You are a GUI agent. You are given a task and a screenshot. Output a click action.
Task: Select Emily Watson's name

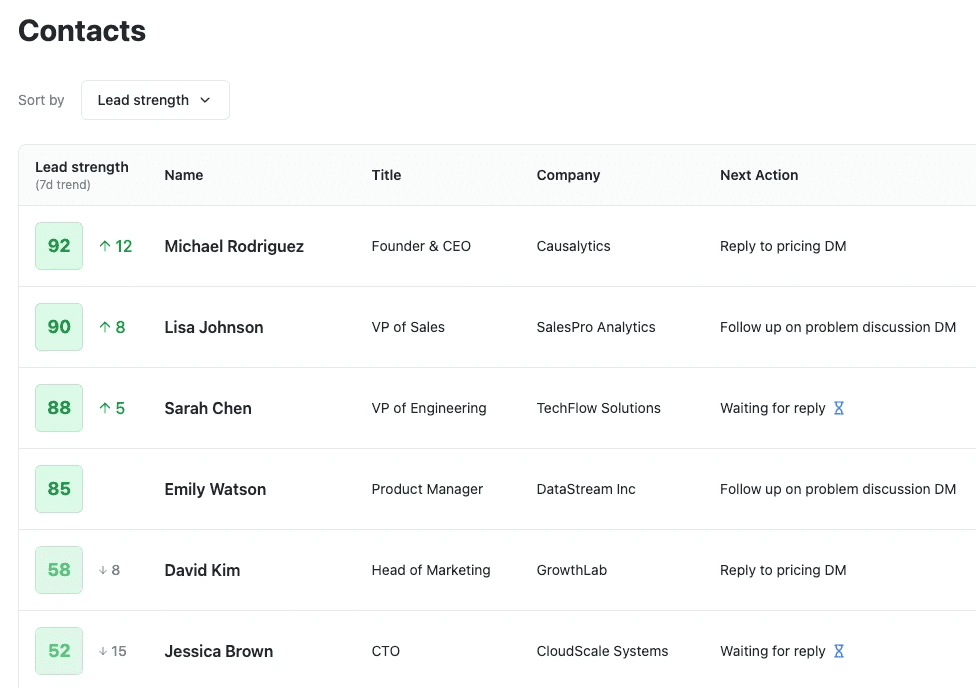(x=215, y=489)
